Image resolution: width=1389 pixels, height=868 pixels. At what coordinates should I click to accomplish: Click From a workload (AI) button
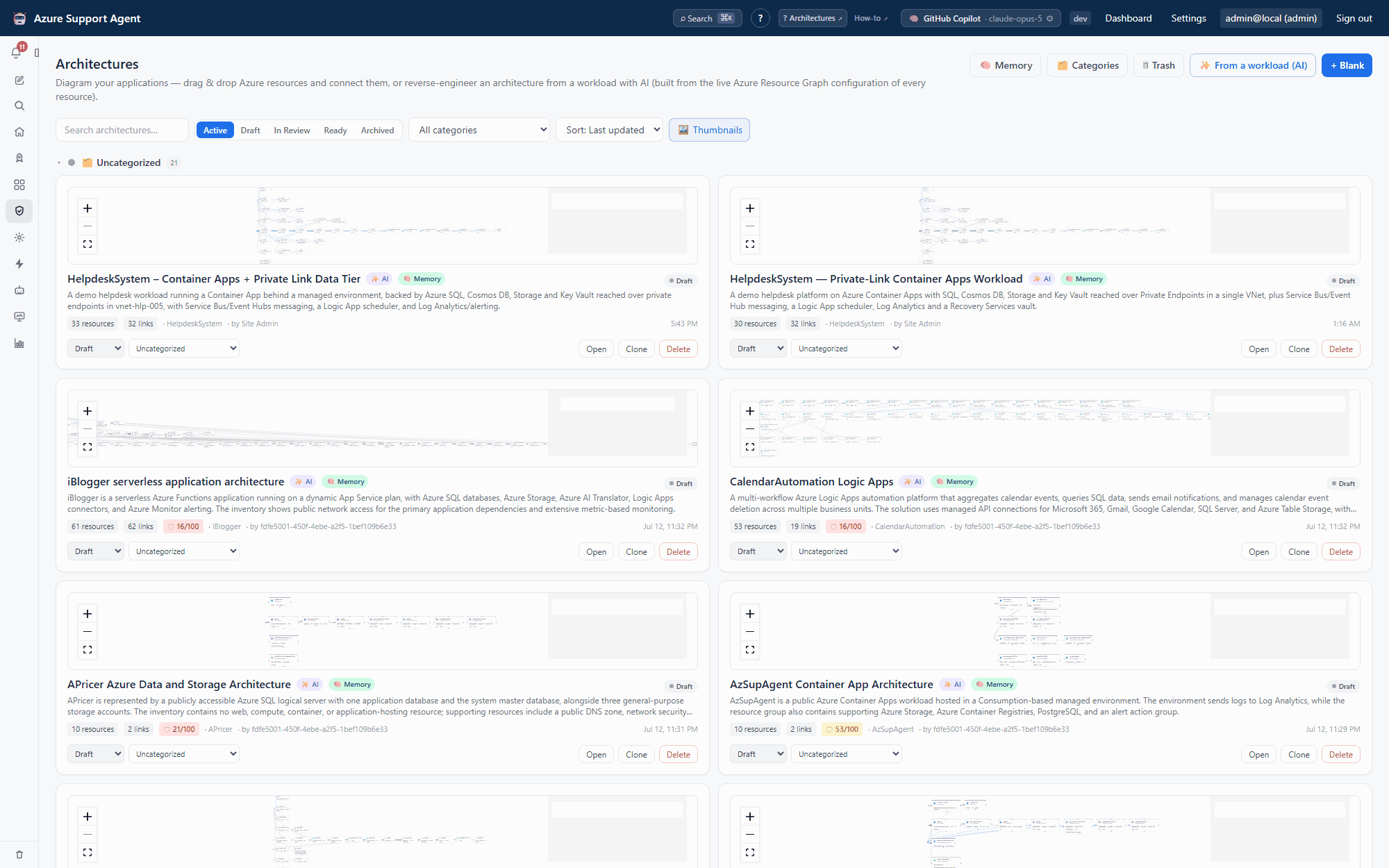click(1253, 65)
